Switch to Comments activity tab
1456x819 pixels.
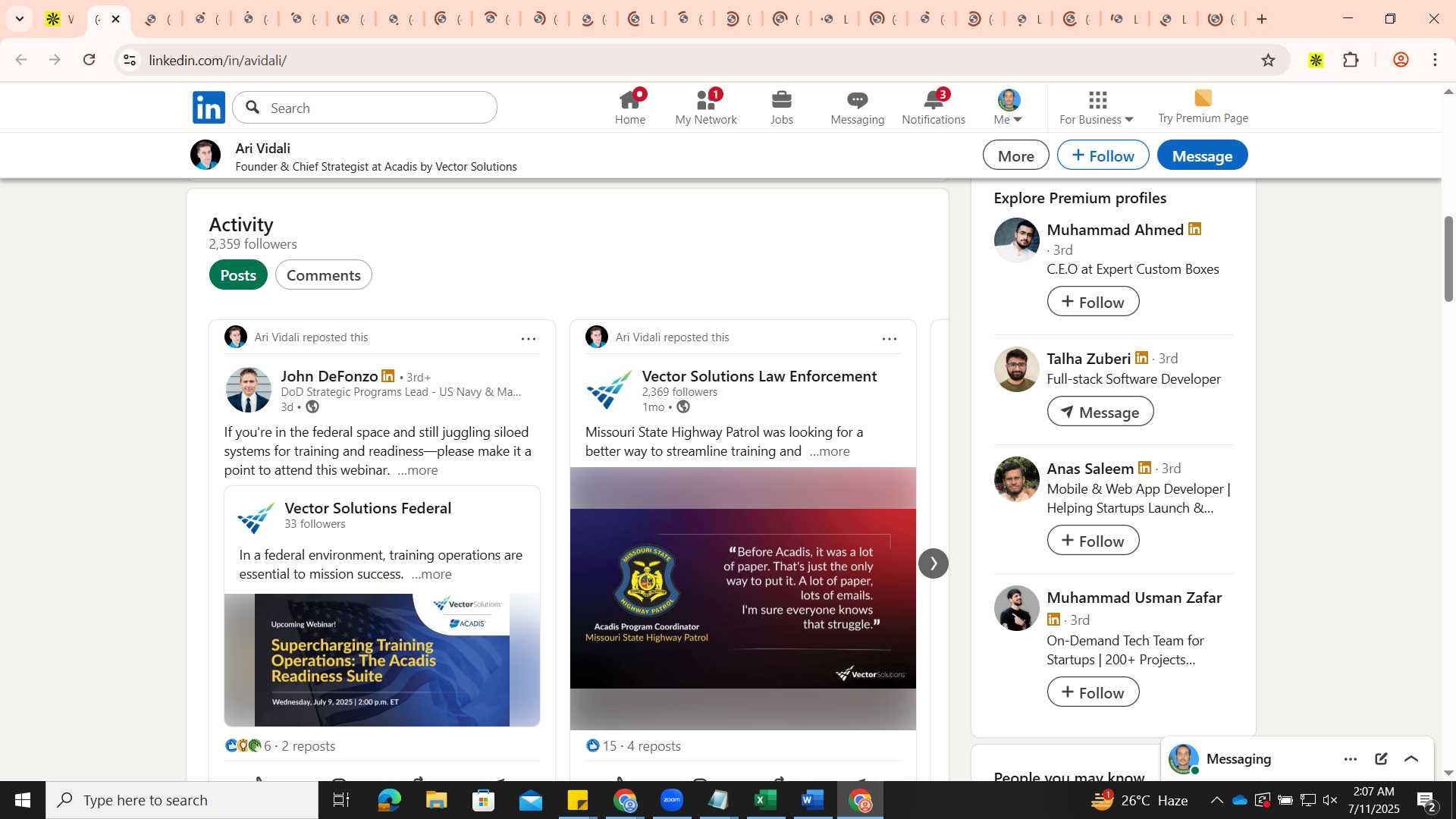(x=324, y=275)
